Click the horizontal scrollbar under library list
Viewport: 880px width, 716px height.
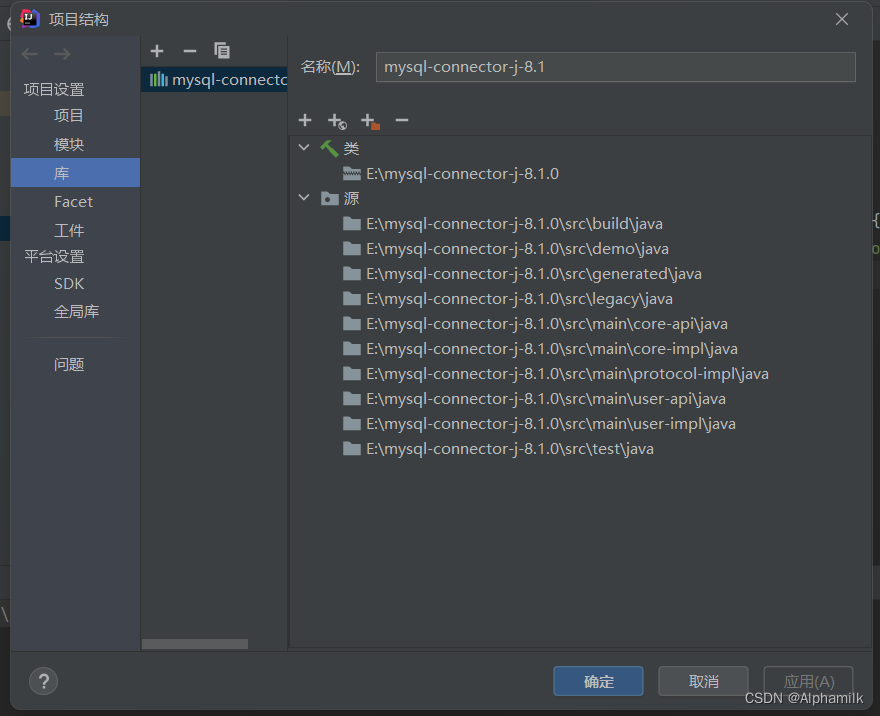pos(194,644)
